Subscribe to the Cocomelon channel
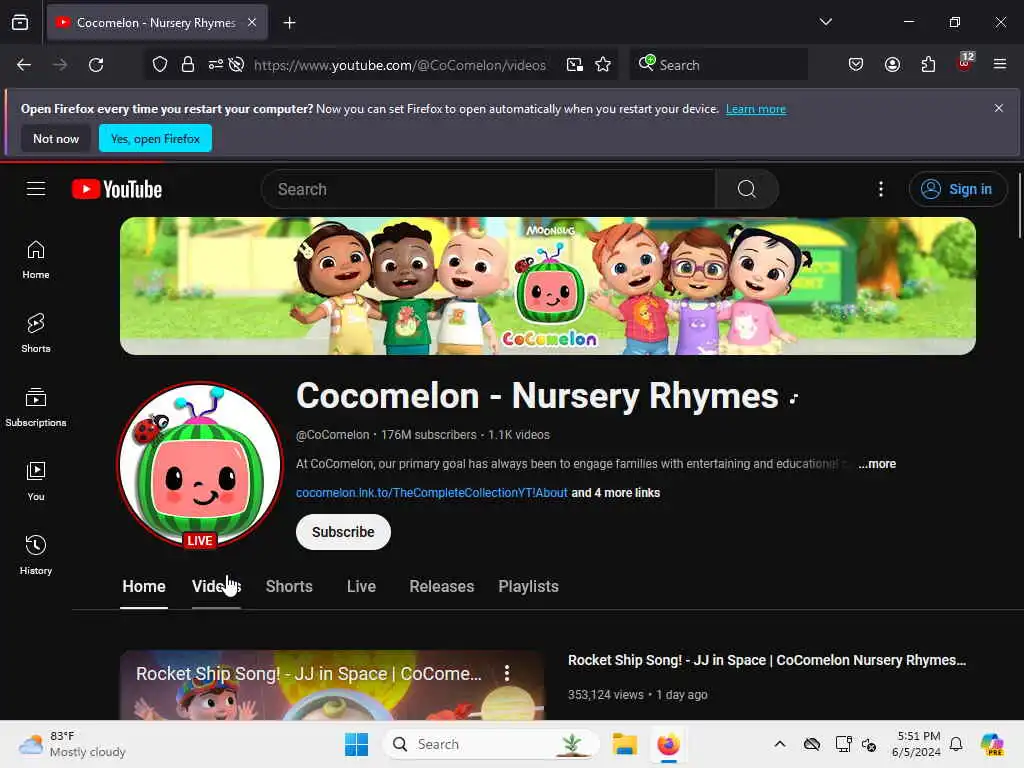Viewport: 1024px width, 768px height. (344, 532)
